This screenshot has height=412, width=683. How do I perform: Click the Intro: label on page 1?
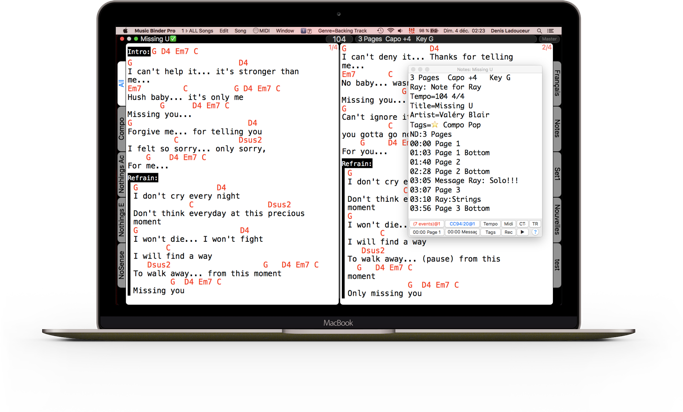(139, 51)
